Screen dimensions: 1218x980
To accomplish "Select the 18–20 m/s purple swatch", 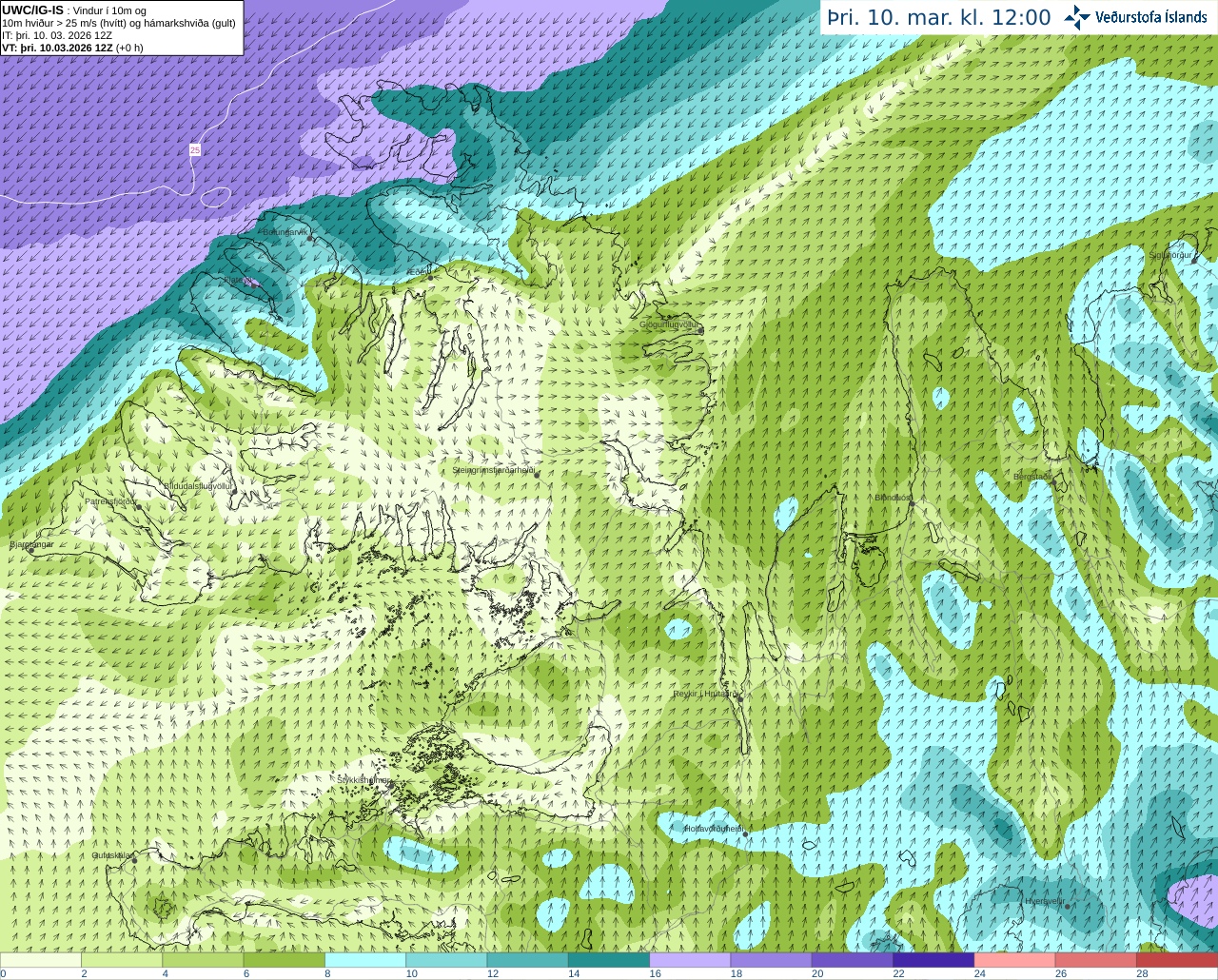I will [771, 959].
